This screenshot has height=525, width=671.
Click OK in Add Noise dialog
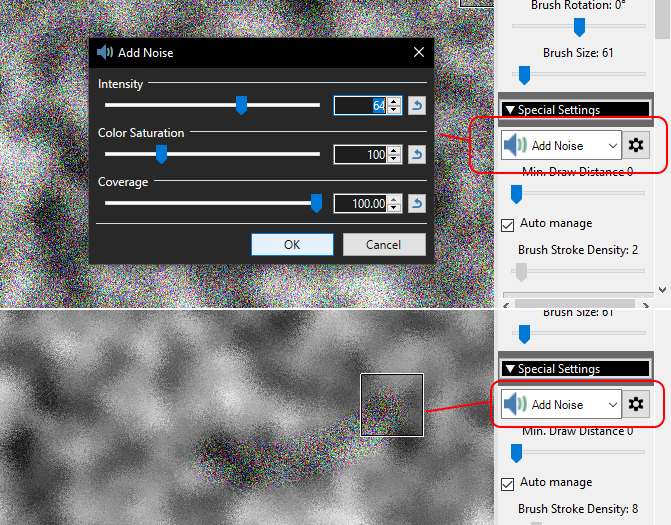coord(292,244)
